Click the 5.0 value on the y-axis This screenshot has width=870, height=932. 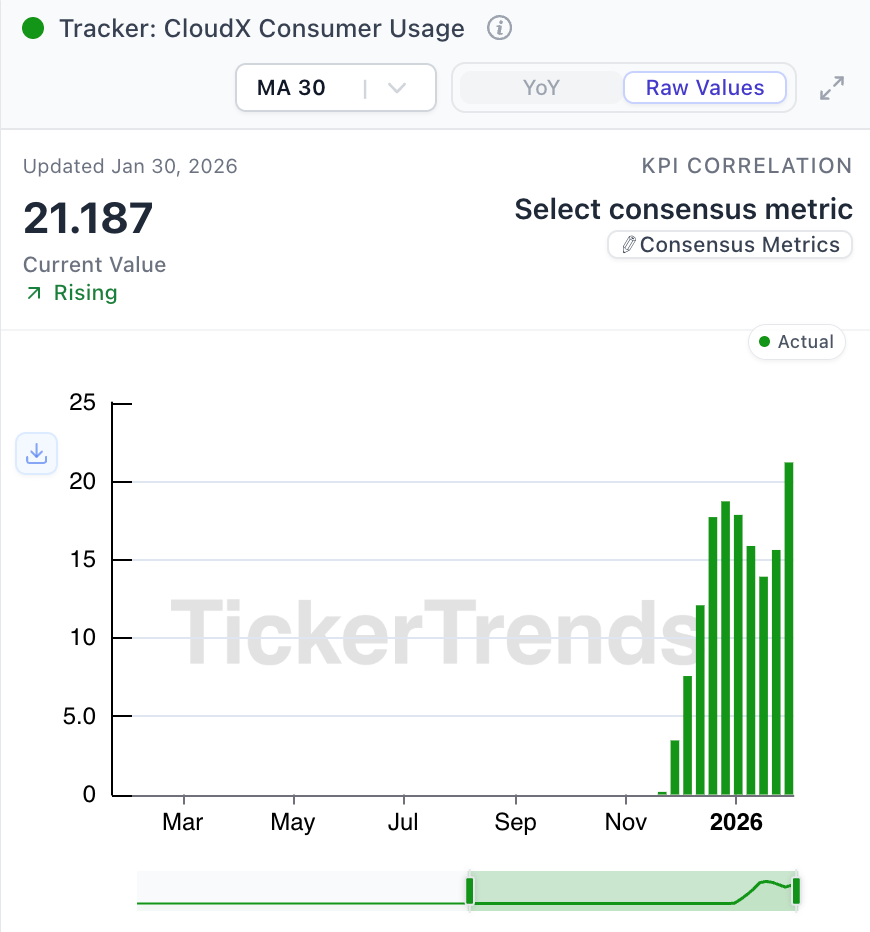click(79, 716)
